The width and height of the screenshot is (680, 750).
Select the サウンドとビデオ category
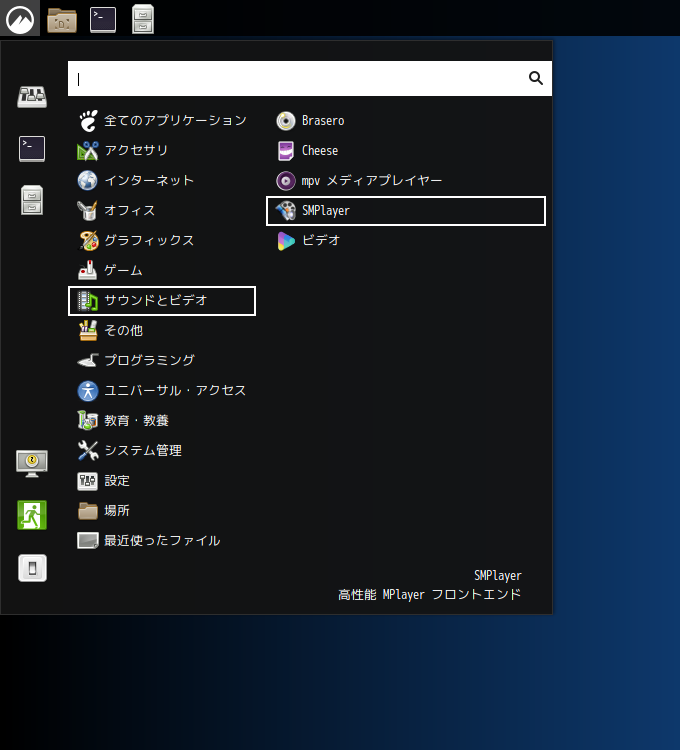pyautogui.click(x=162, y=301)
